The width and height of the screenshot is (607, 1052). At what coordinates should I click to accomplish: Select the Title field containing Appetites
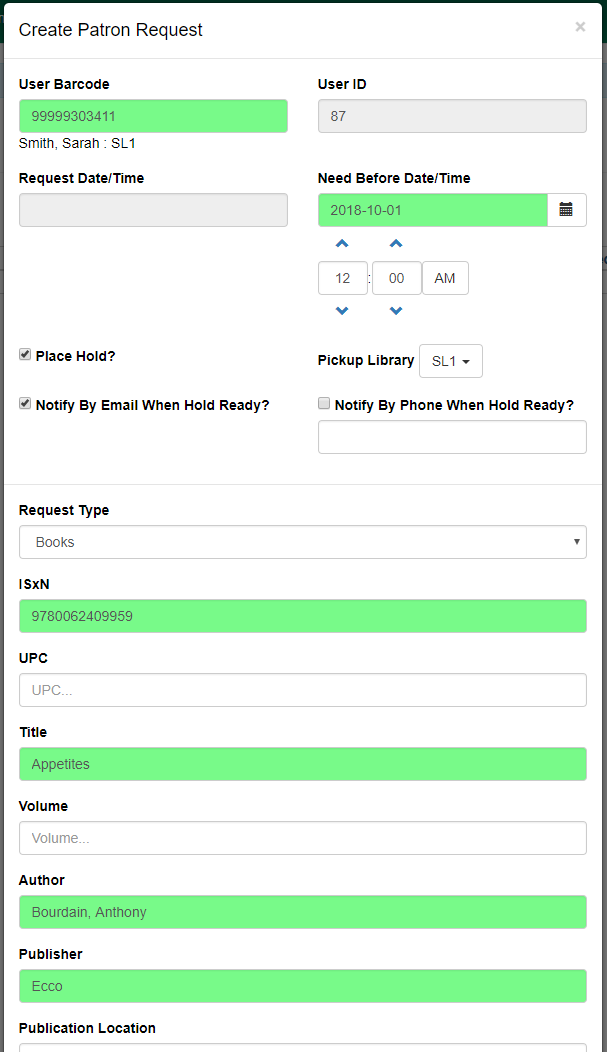(302, 764)
